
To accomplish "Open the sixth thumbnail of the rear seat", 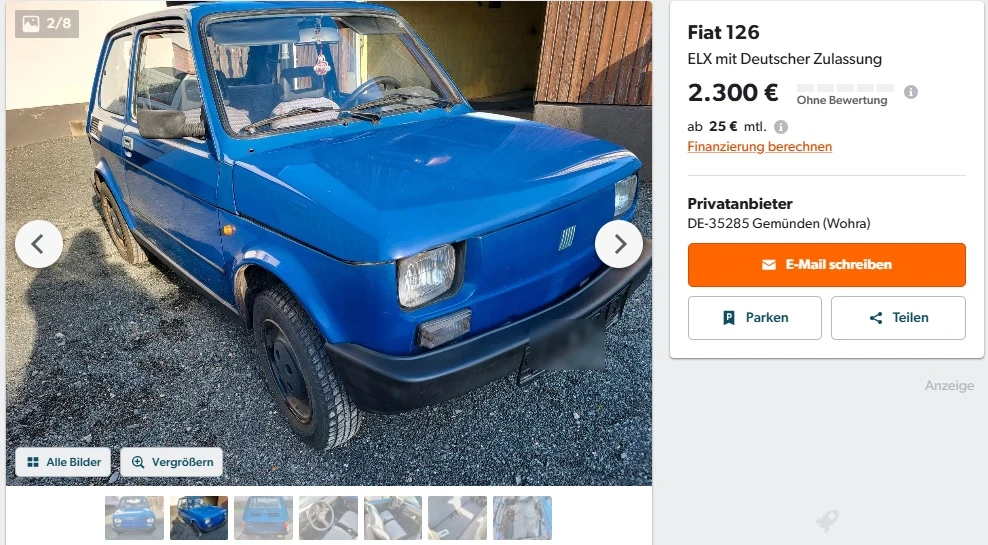I will [457, 518].
